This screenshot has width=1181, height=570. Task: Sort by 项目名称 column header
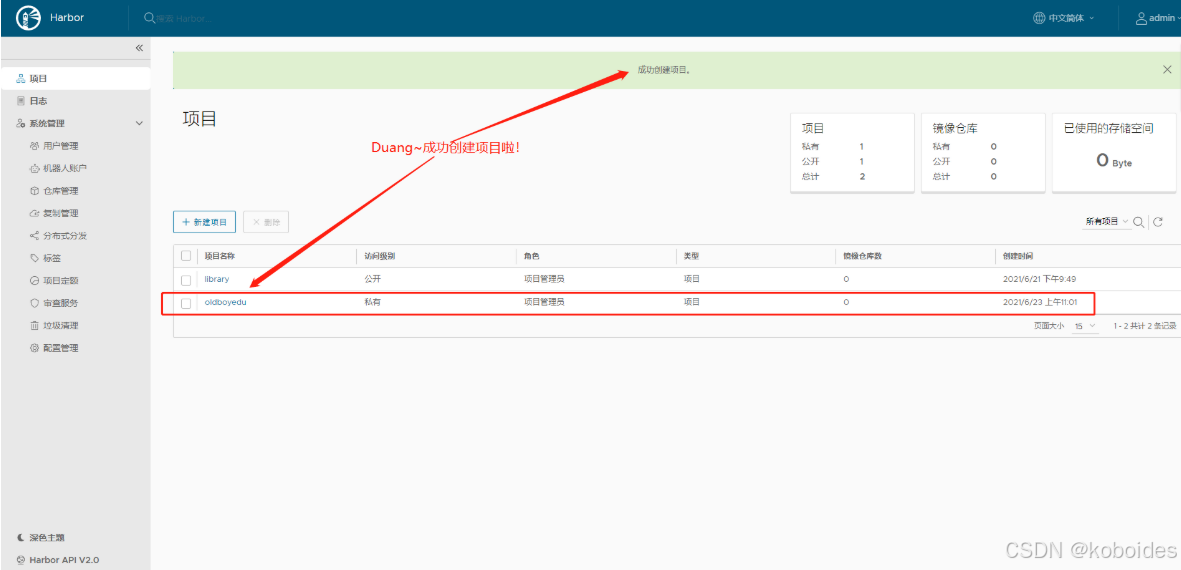(221, 256)
